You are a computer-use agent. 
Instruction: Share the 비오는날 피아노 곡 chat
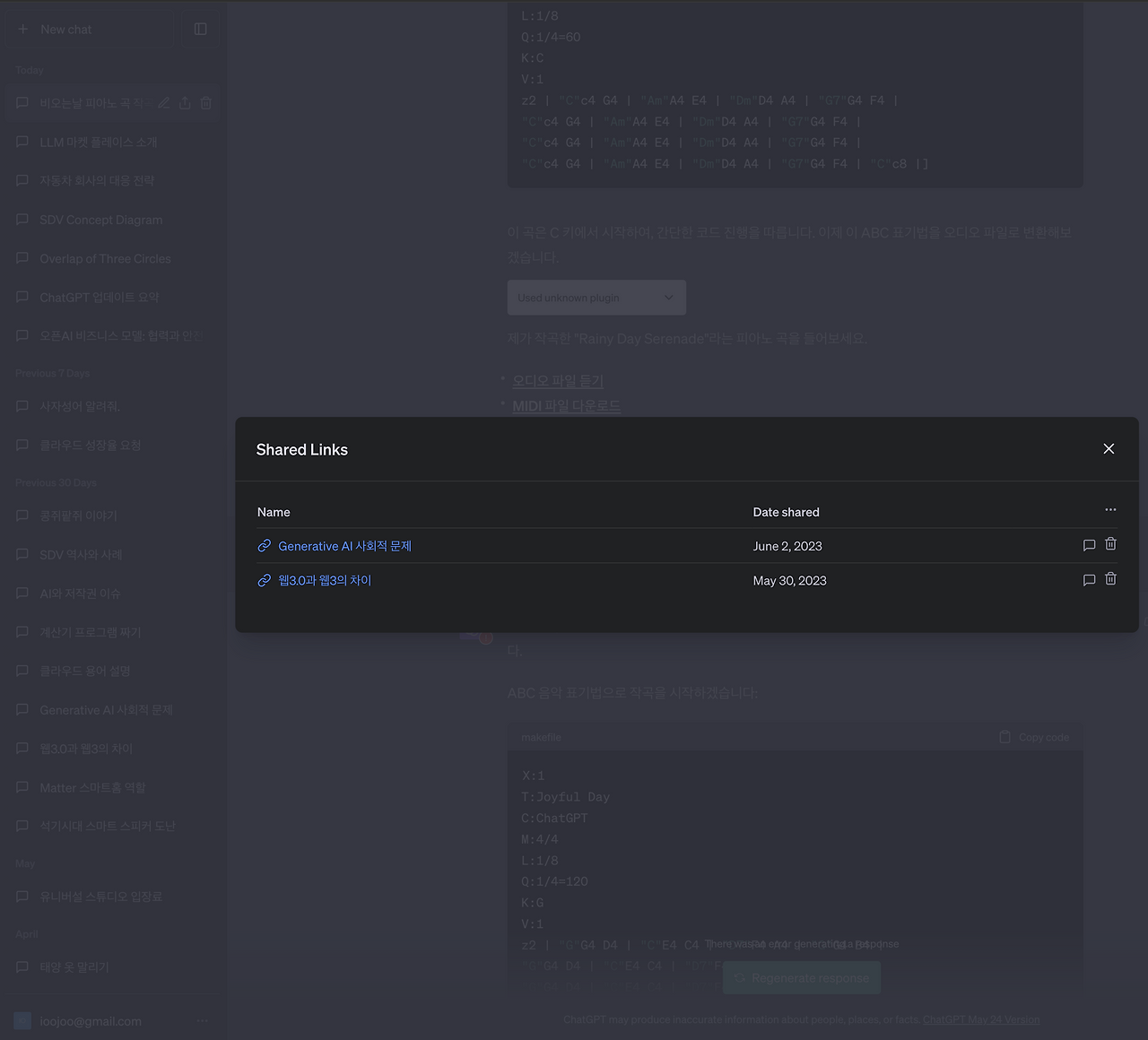tap(185, 103)
